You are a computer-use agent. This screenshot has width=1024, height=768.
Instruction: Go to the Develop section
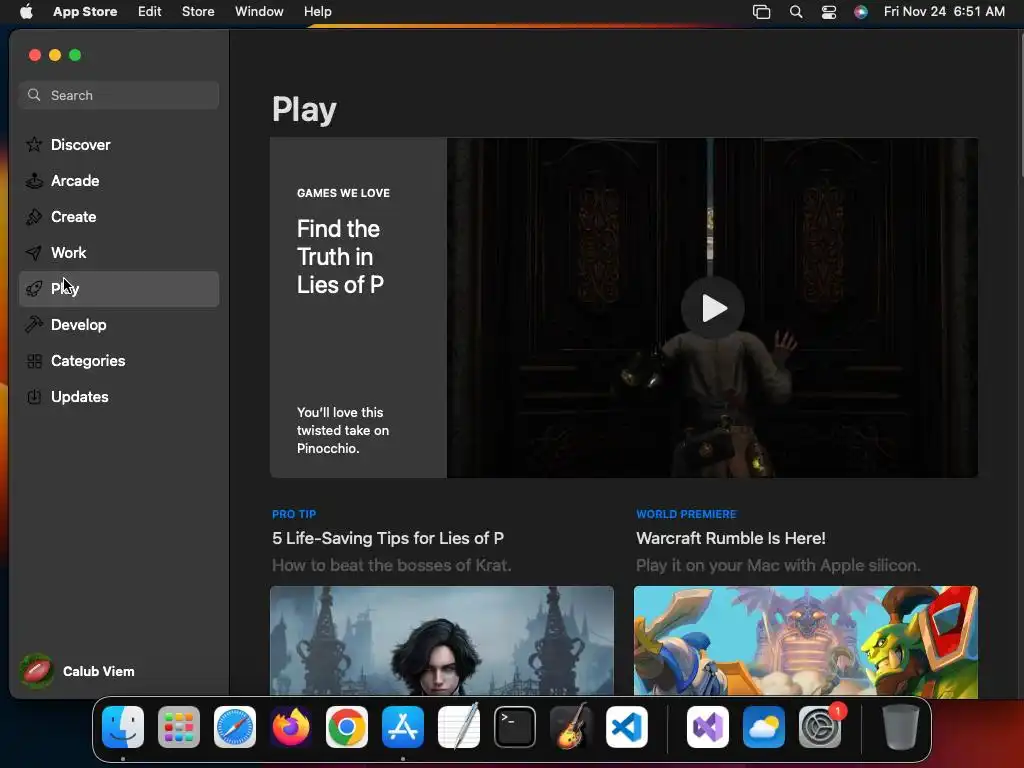coord(119,325)
